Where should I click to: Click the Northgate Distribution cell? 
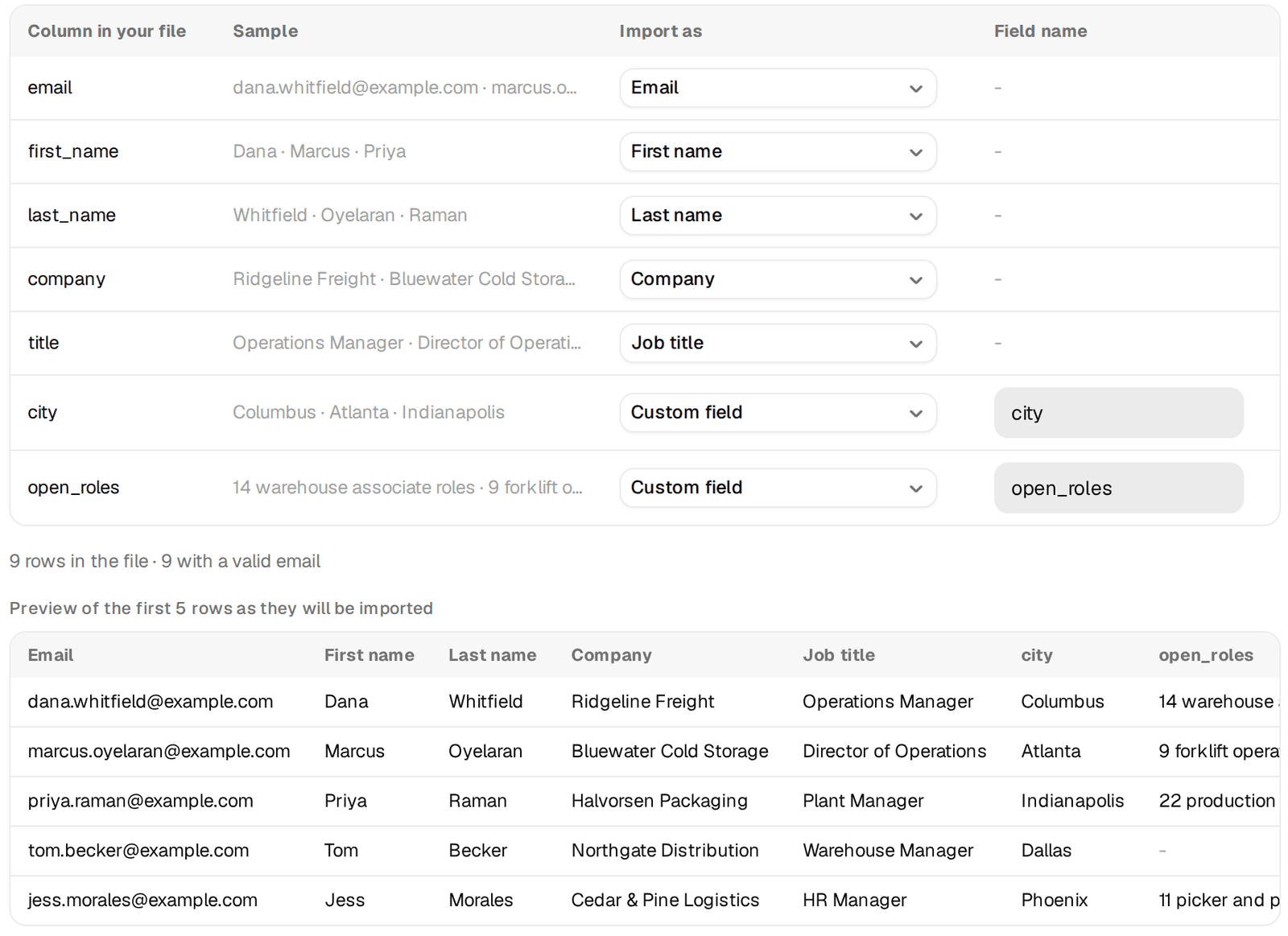[x=665, y=851]
